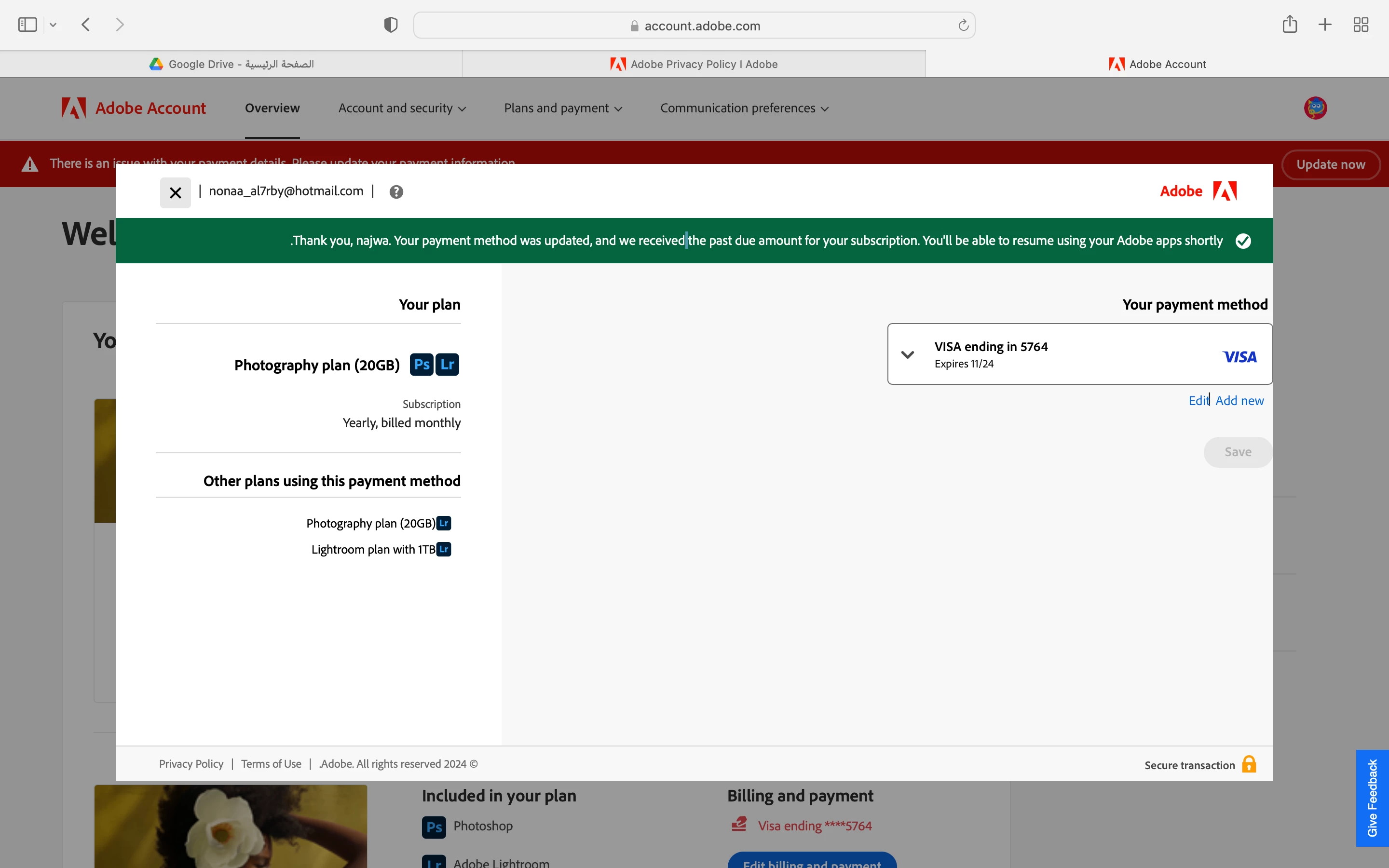The height and width of the screenshot is (868, 1389).
Task: Click the Safari sidebar toggle icon
Action: [x=27, y=25]
